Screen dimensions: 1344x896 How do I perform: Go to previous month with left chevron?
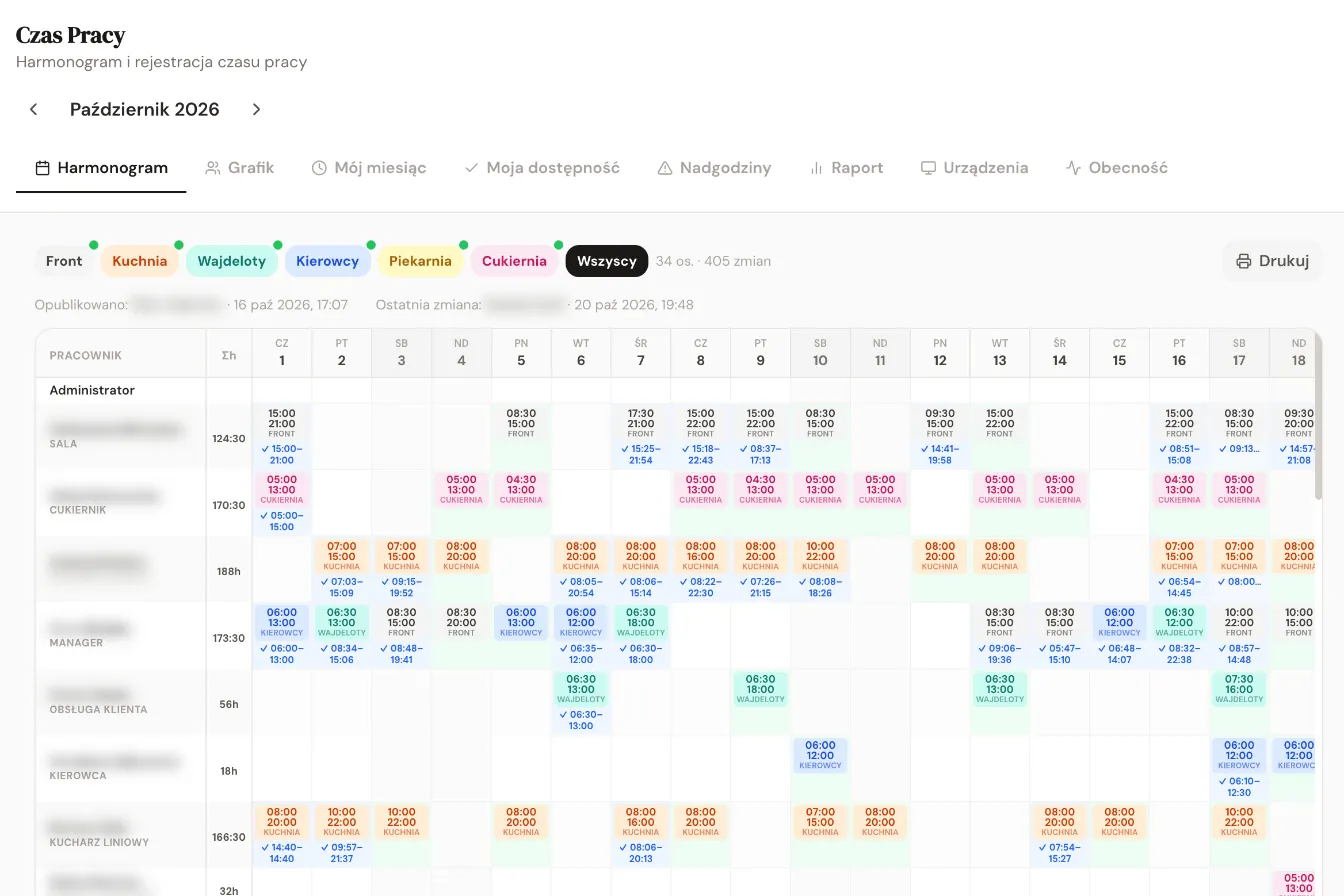pyautogui.click(x=34, y=109)
